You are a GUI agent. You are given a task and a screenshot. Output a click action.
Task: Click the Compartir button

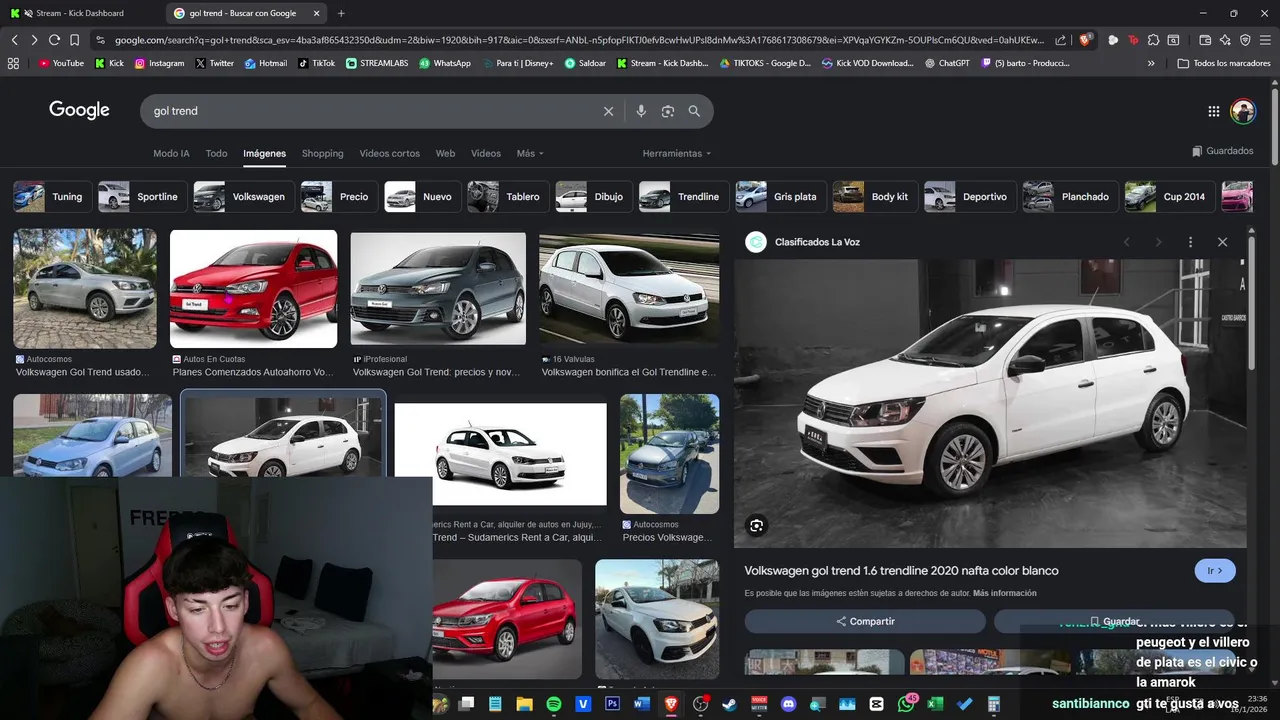pos(865,621)
